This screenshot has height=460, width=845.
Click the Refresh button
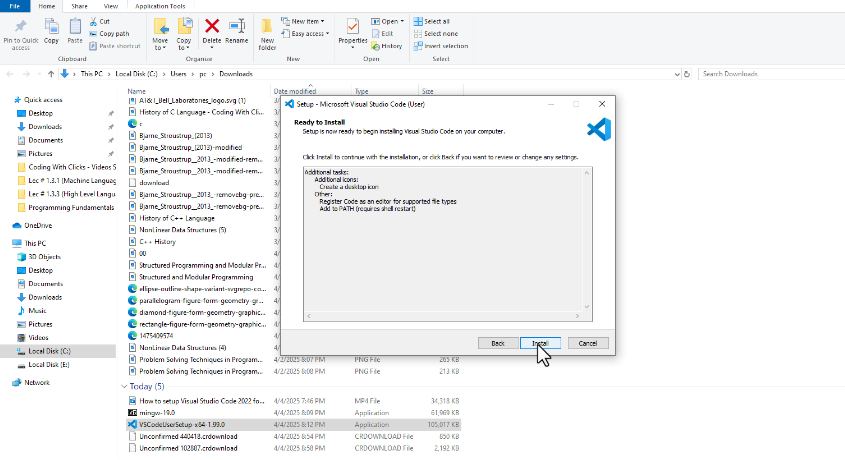pos(687,74)
